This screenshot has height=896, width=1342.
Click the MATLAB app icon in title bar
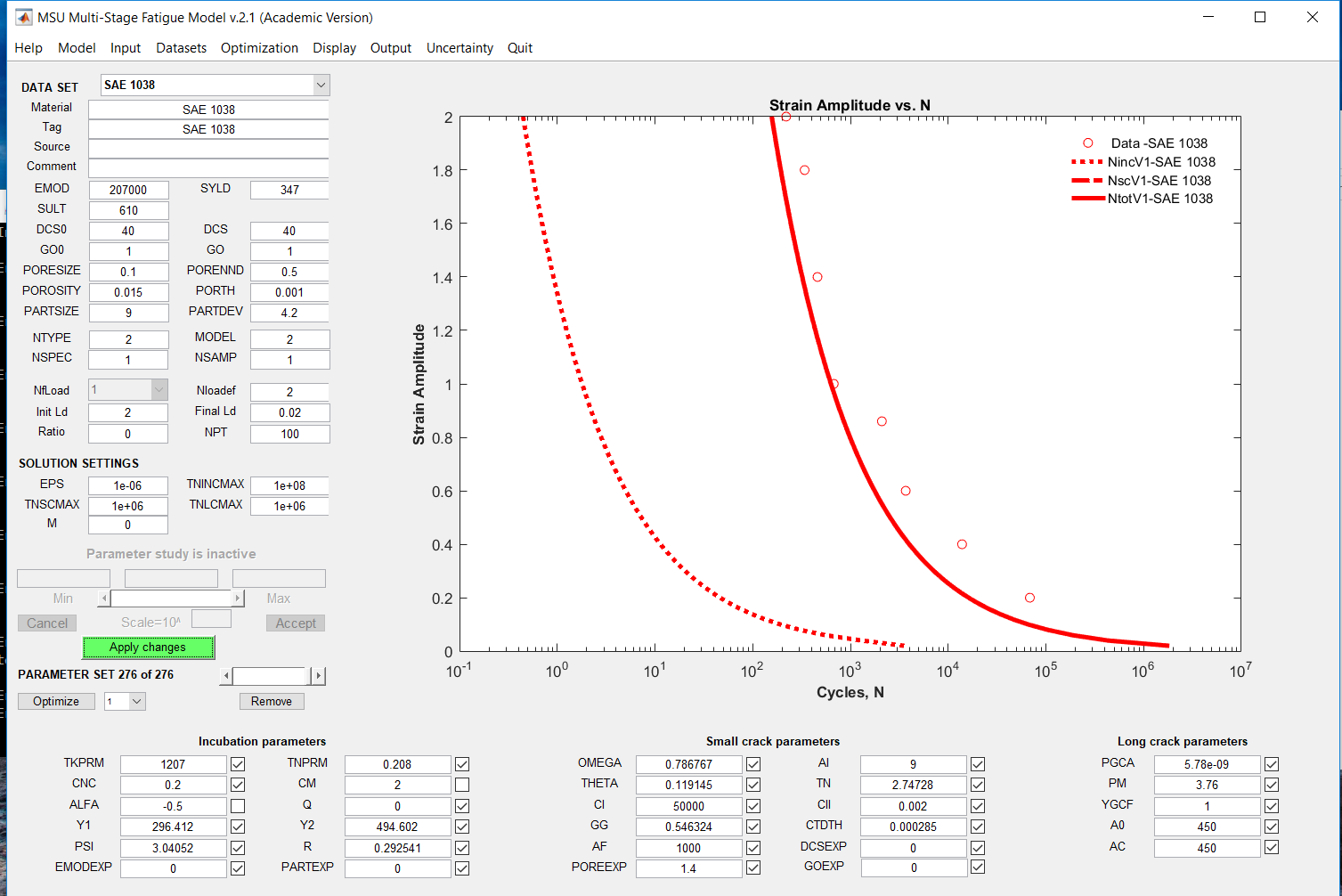(x=24, y=17)
